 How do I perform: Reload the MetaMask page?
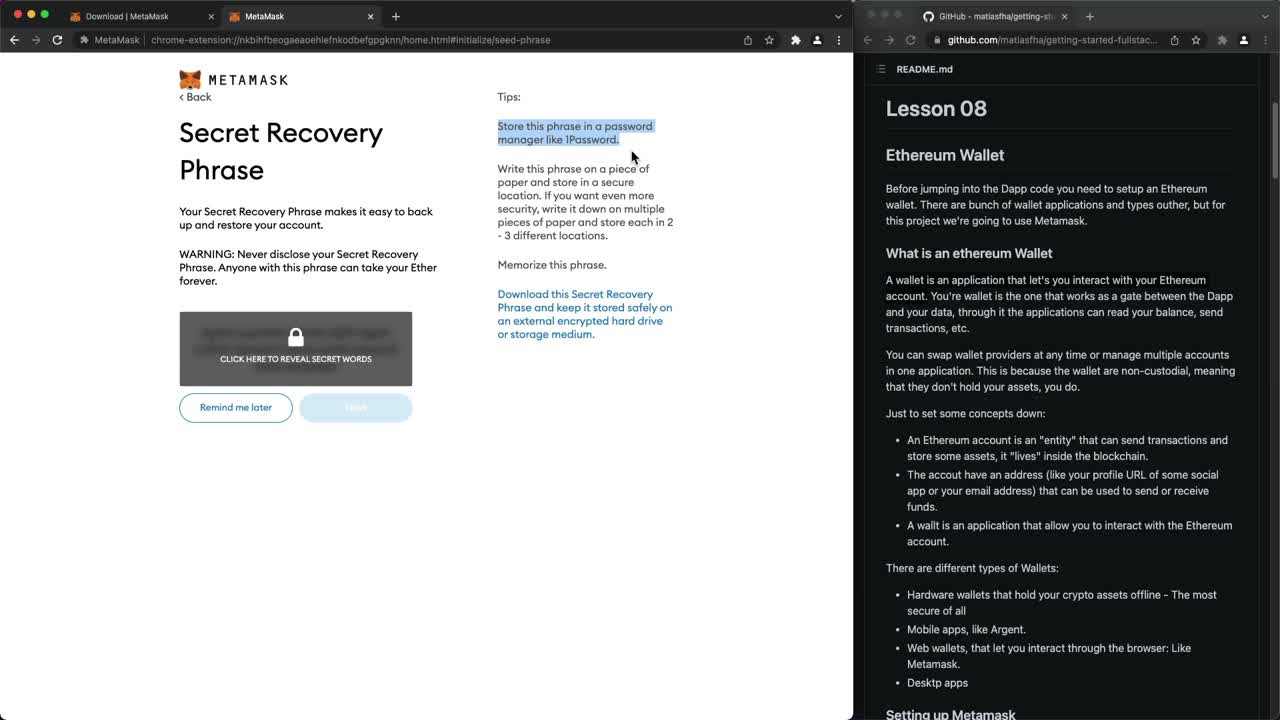(57, 40)
